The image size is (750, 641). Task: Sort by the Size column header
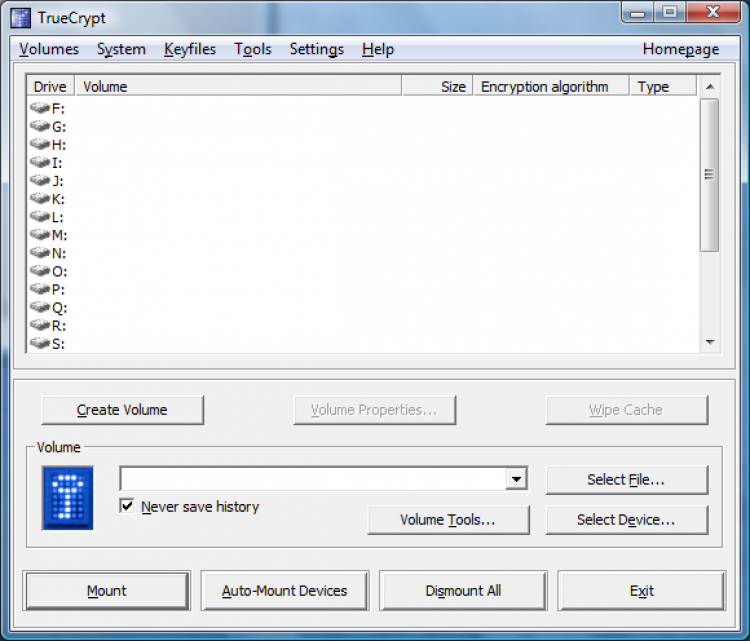(437, 87)
